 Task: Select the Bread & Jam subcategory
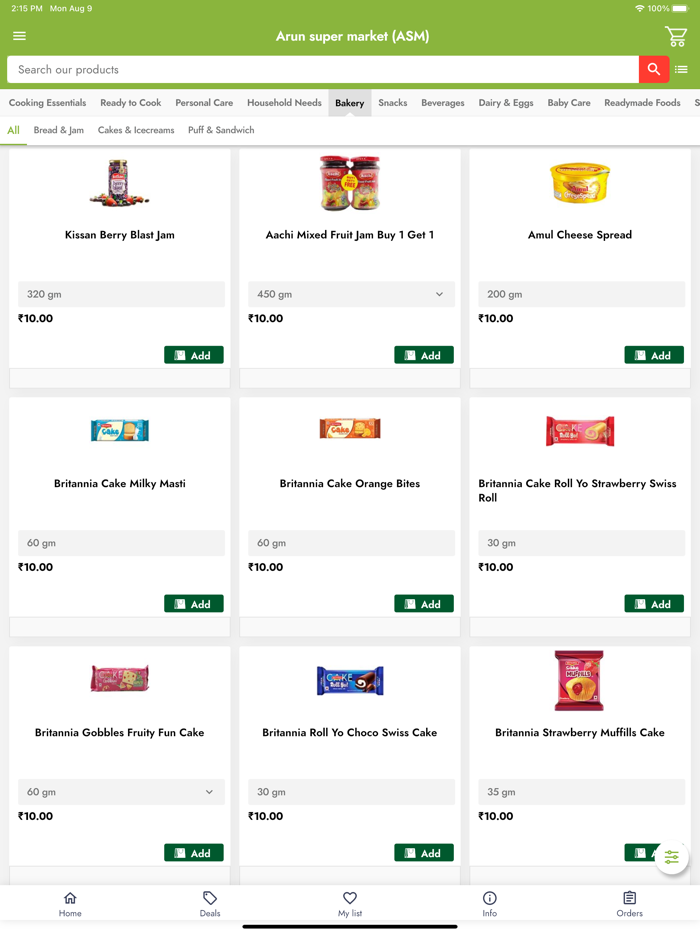[59, 129]
